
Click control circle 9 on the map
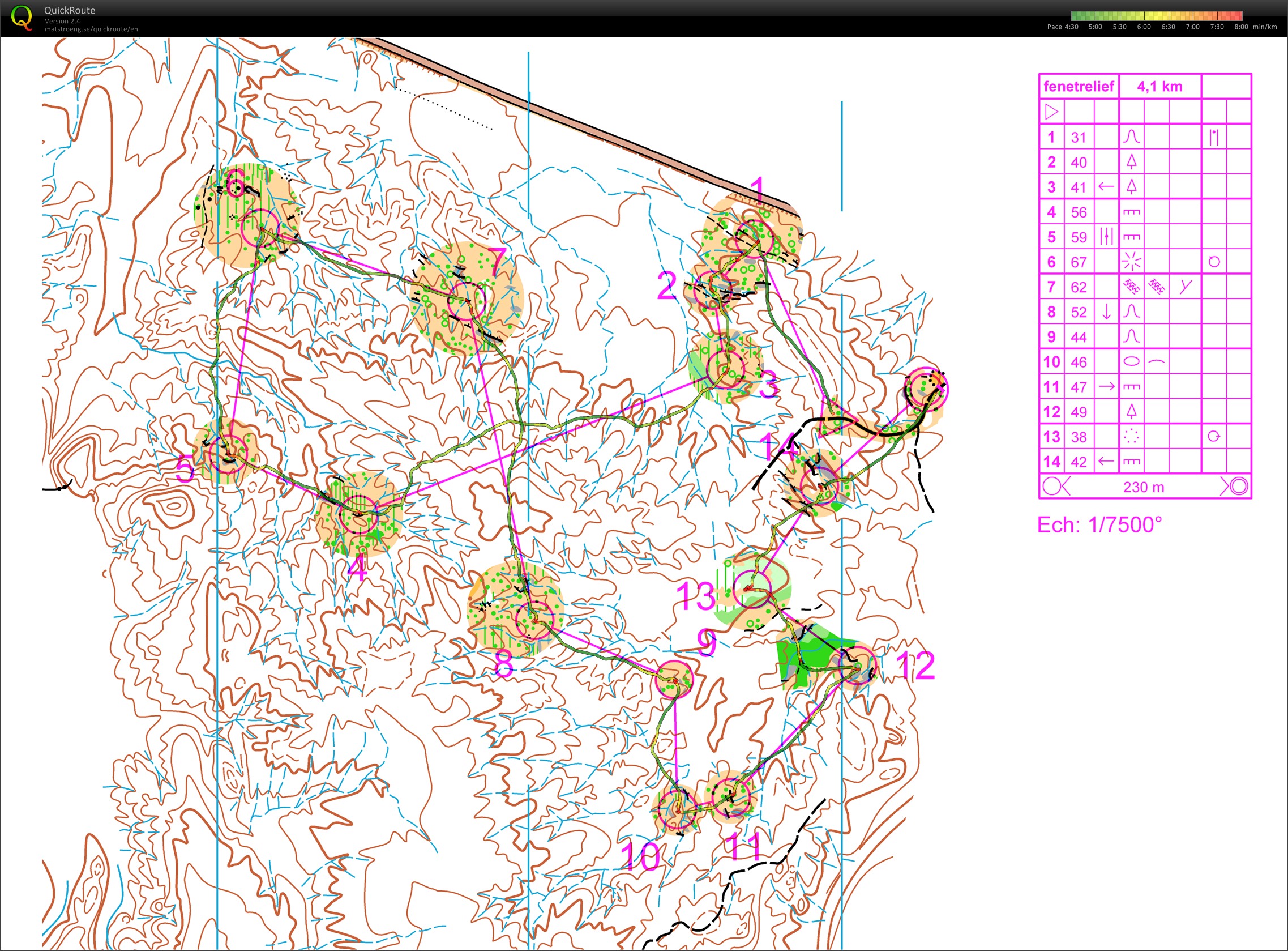674,680
